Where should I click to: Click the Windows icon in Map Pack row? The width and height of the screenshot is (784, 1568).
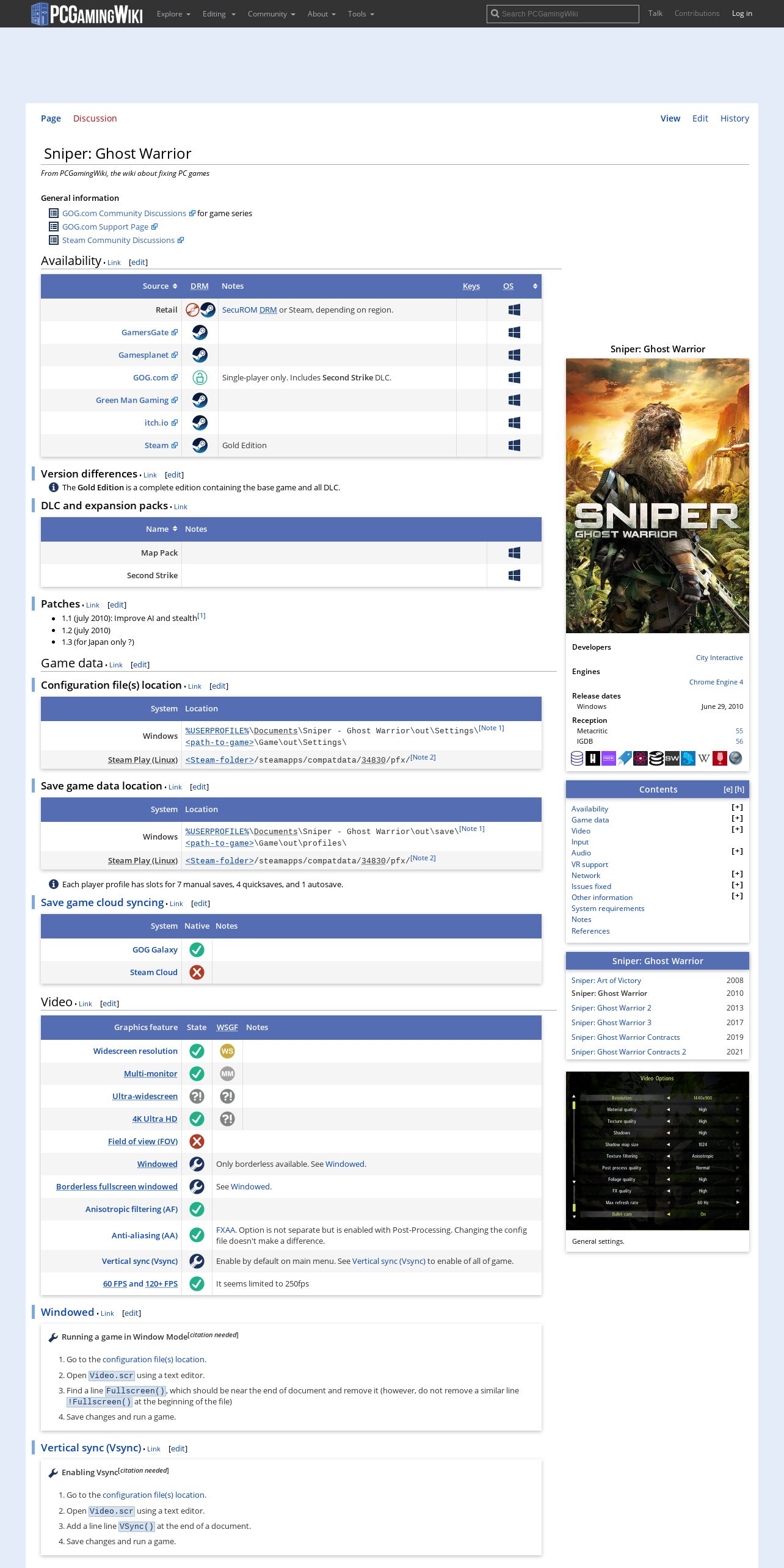click(514, 553)
